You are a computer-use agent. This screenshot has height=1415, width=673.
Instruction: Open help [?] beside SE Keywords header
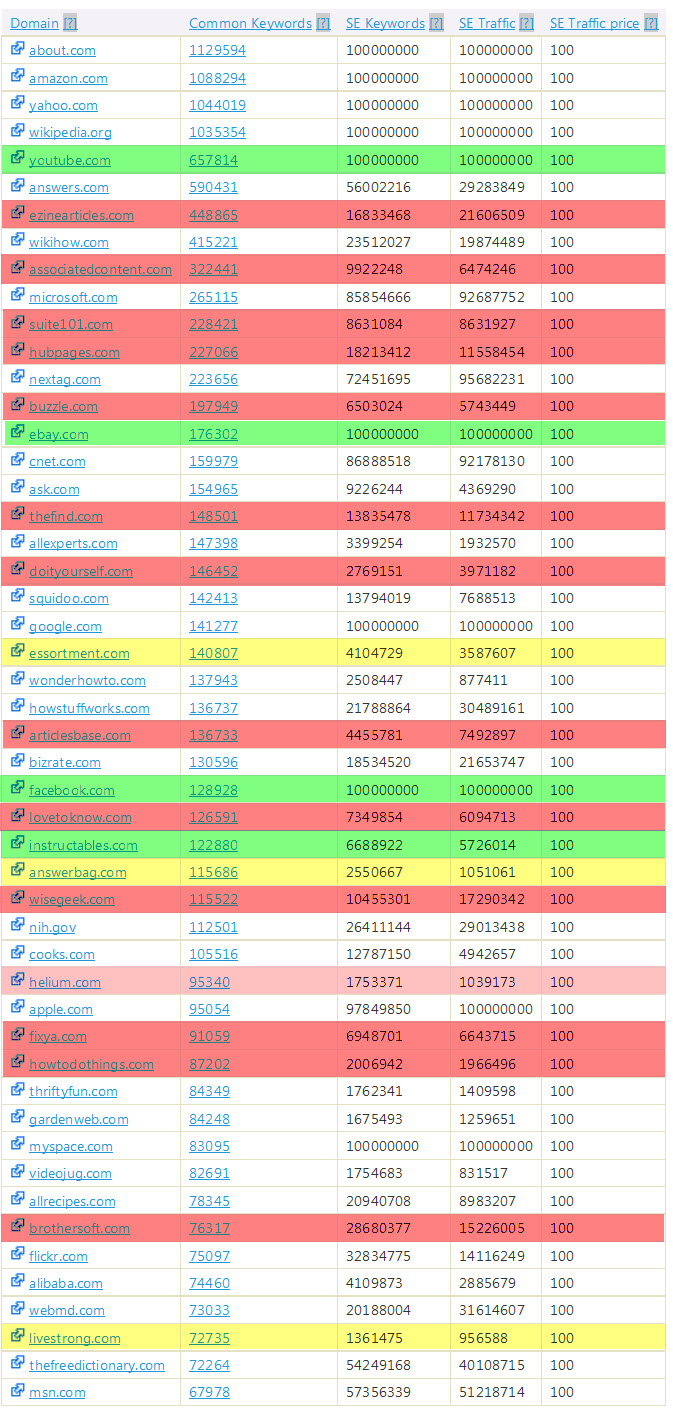click(436, 23)
